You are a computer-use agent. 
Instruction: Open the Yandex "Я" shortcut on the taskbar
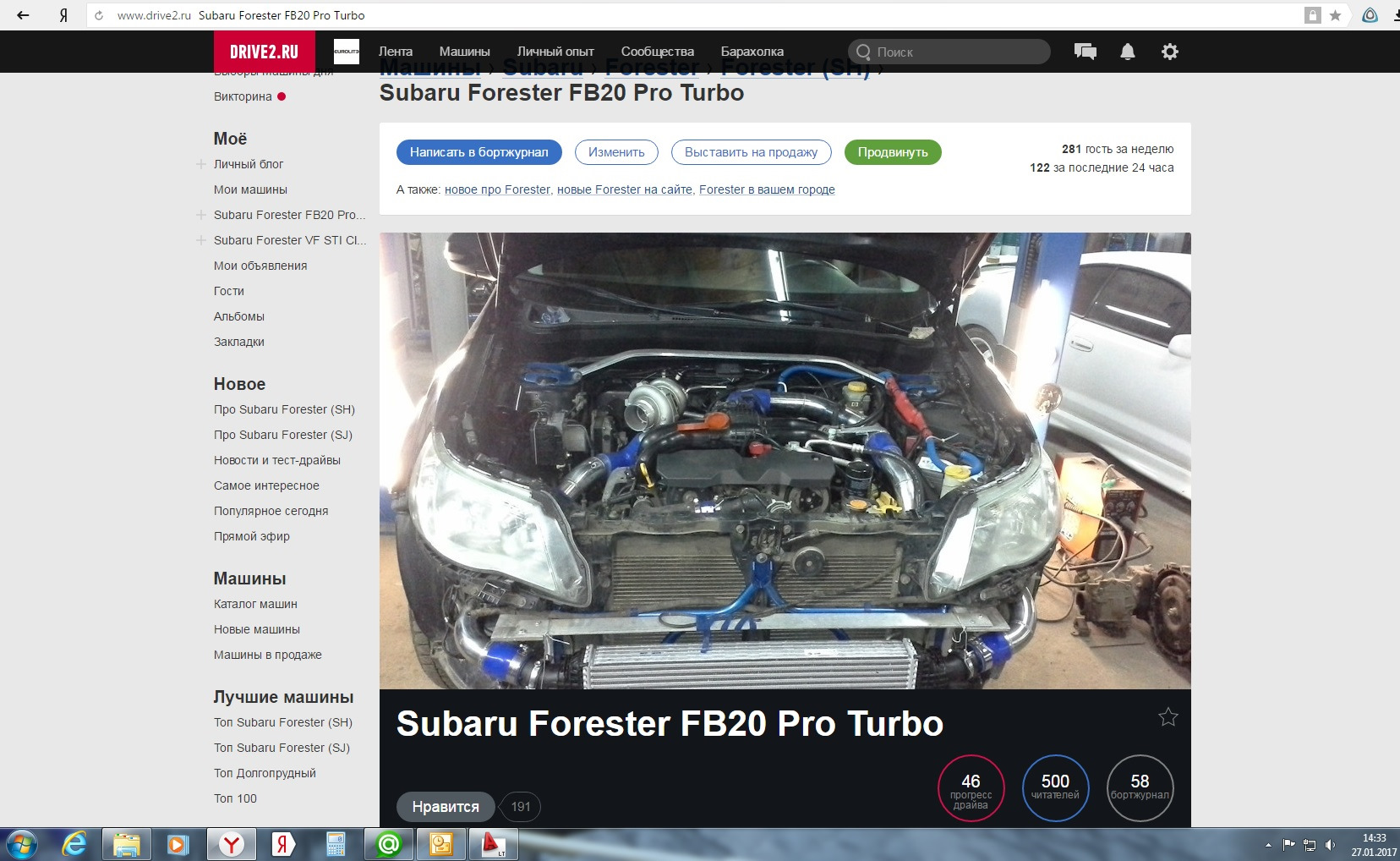[x=283, y=844]
